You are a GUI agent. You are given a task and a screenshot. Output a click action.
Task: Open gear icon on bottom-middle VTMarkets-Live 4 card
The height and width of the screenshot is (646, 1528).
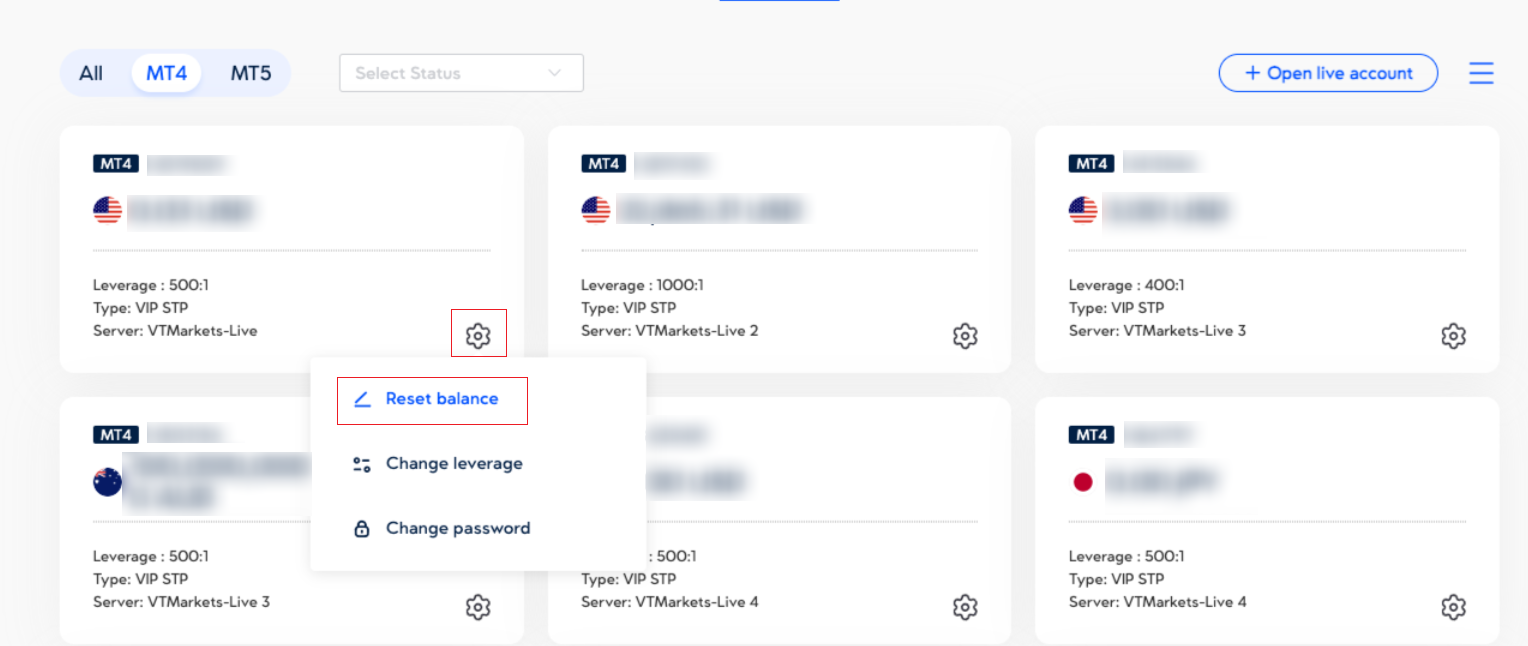965,607
